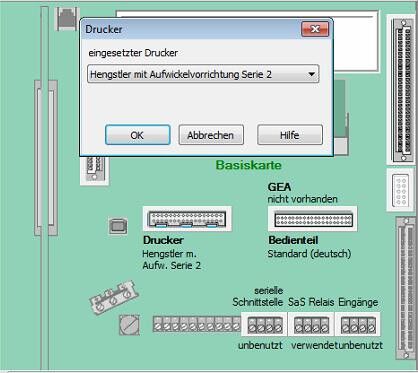The width and height of the screenshot is (418, 373).
Task: Click the Eingänge terminal block
Action: (358, 324)
